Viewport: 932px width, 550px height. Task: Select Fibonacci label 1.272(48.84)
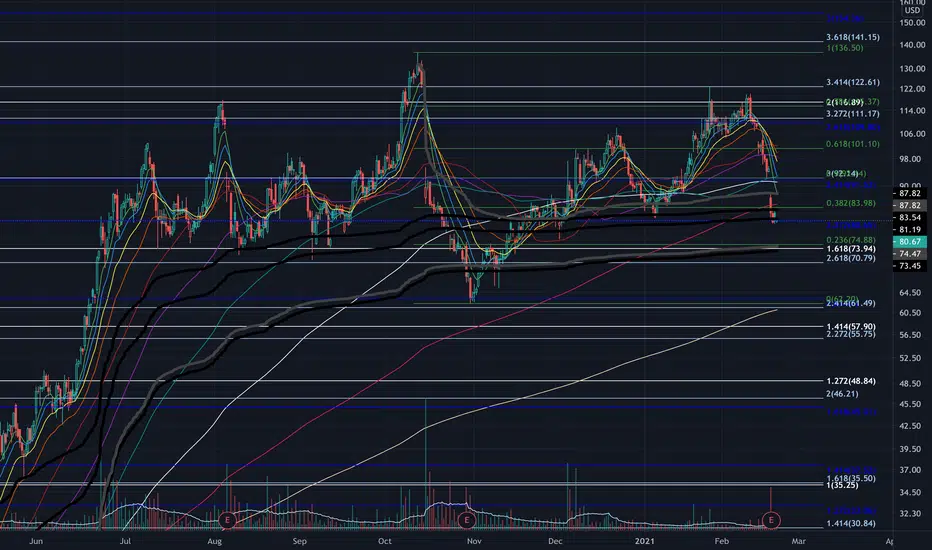[851, 381]
